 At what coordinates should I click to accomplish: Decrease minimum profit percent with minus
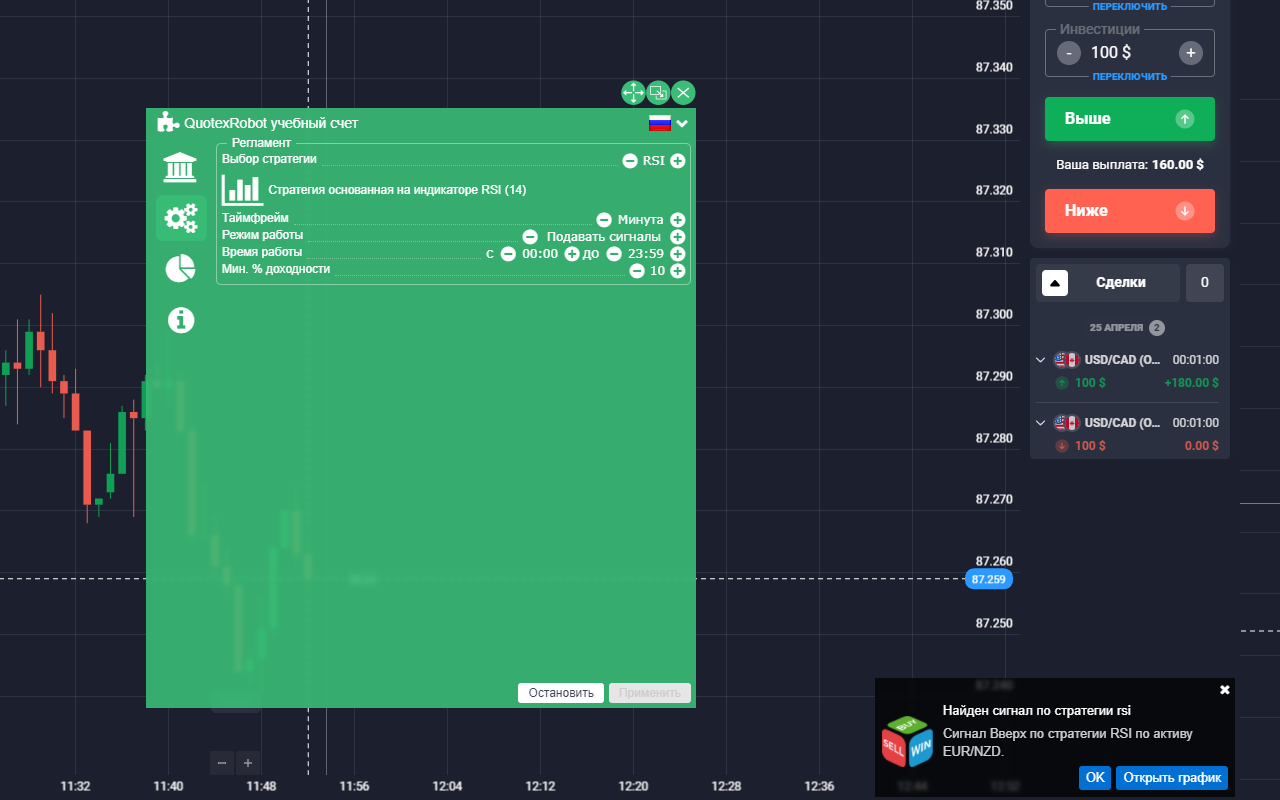point(637,271)
